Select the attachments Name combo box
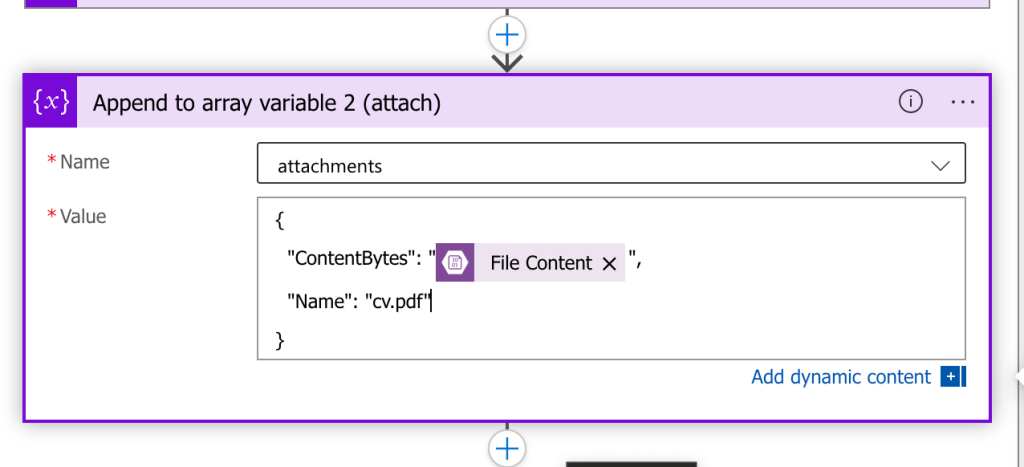 pos(611,163)
